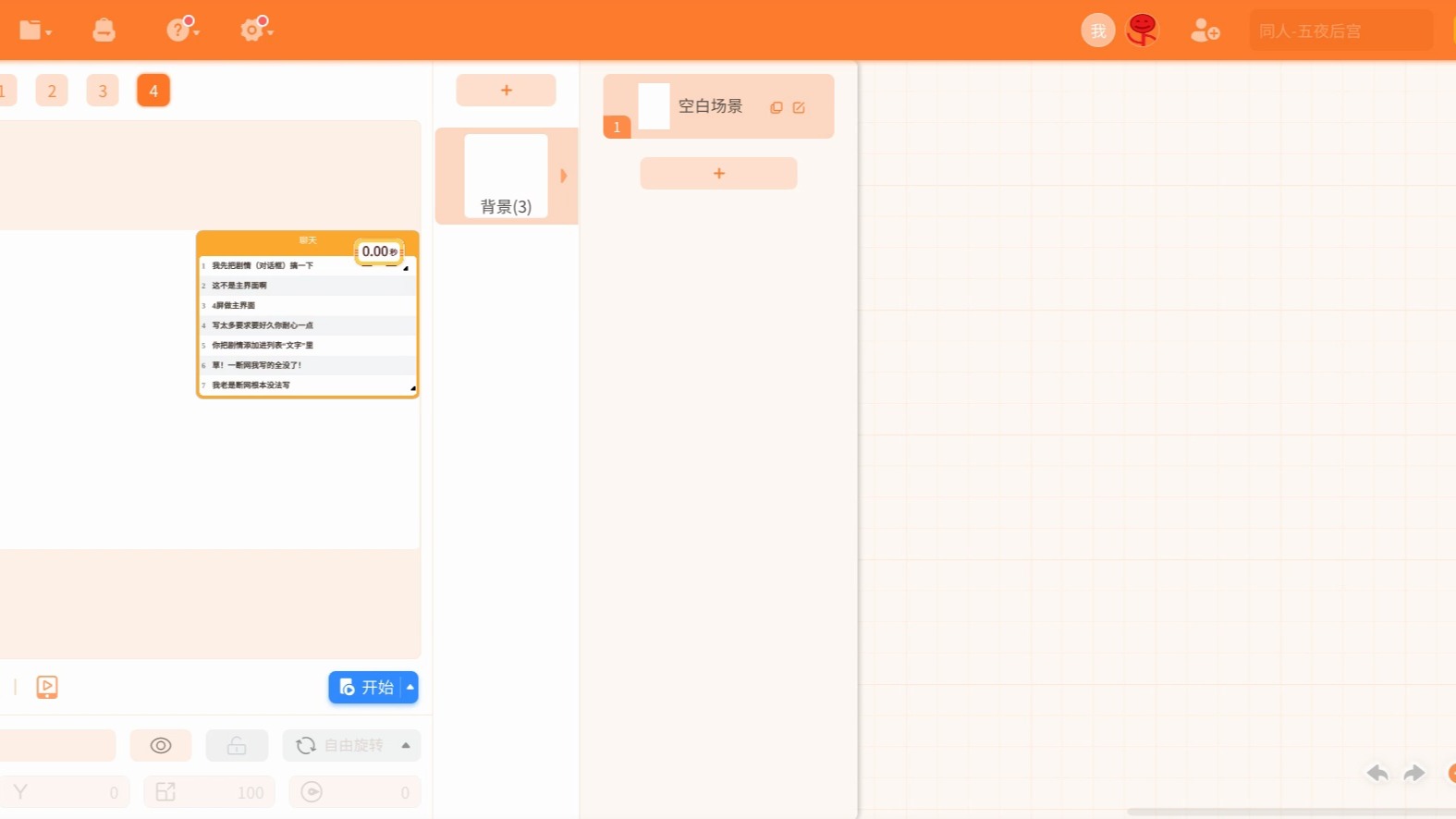1456x819 pixels.
Task: Select list row 这不是主界面啊
Action: [308, 286]
